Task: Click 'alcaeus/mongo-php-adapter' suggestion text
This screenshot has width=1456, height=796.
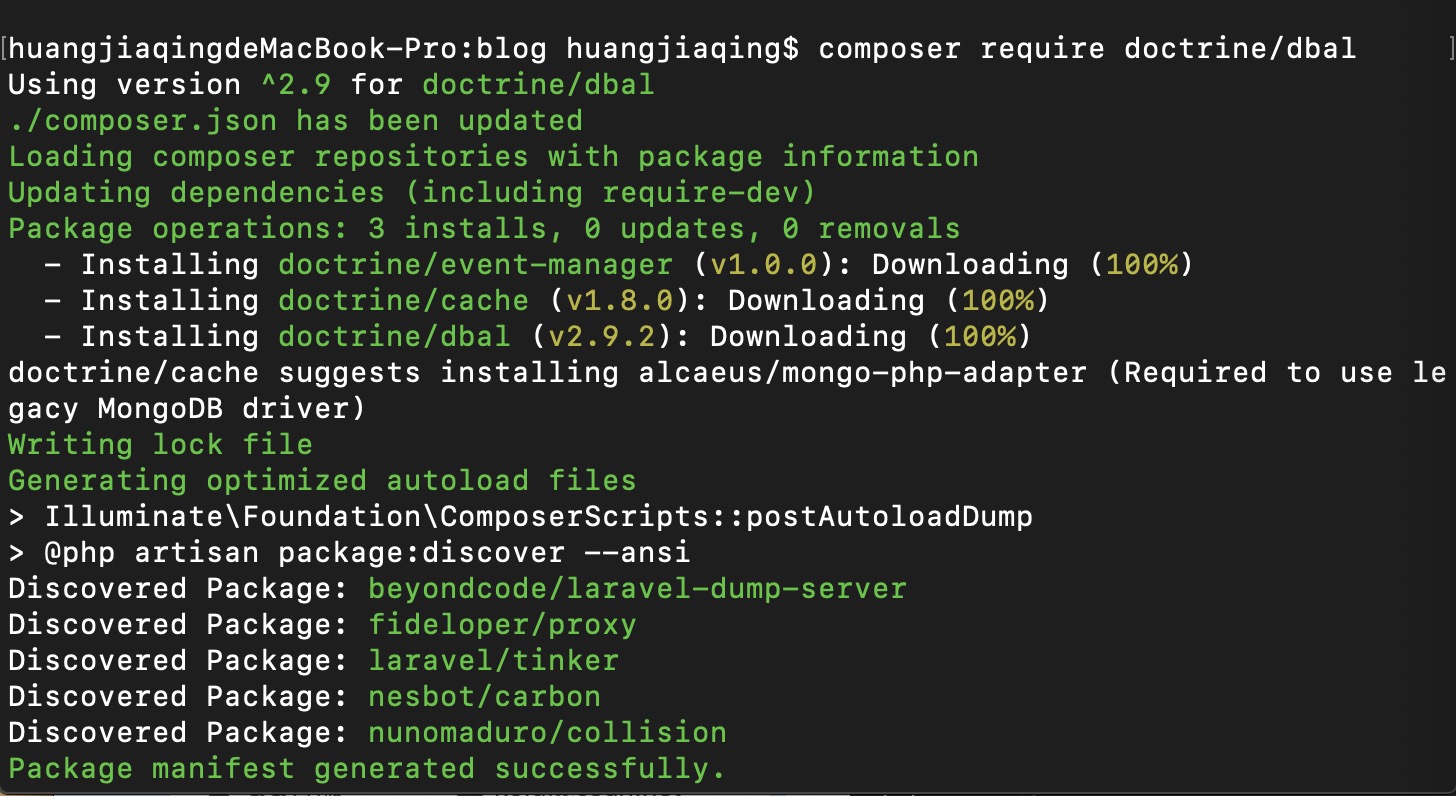Action: (x=862, y=372)
